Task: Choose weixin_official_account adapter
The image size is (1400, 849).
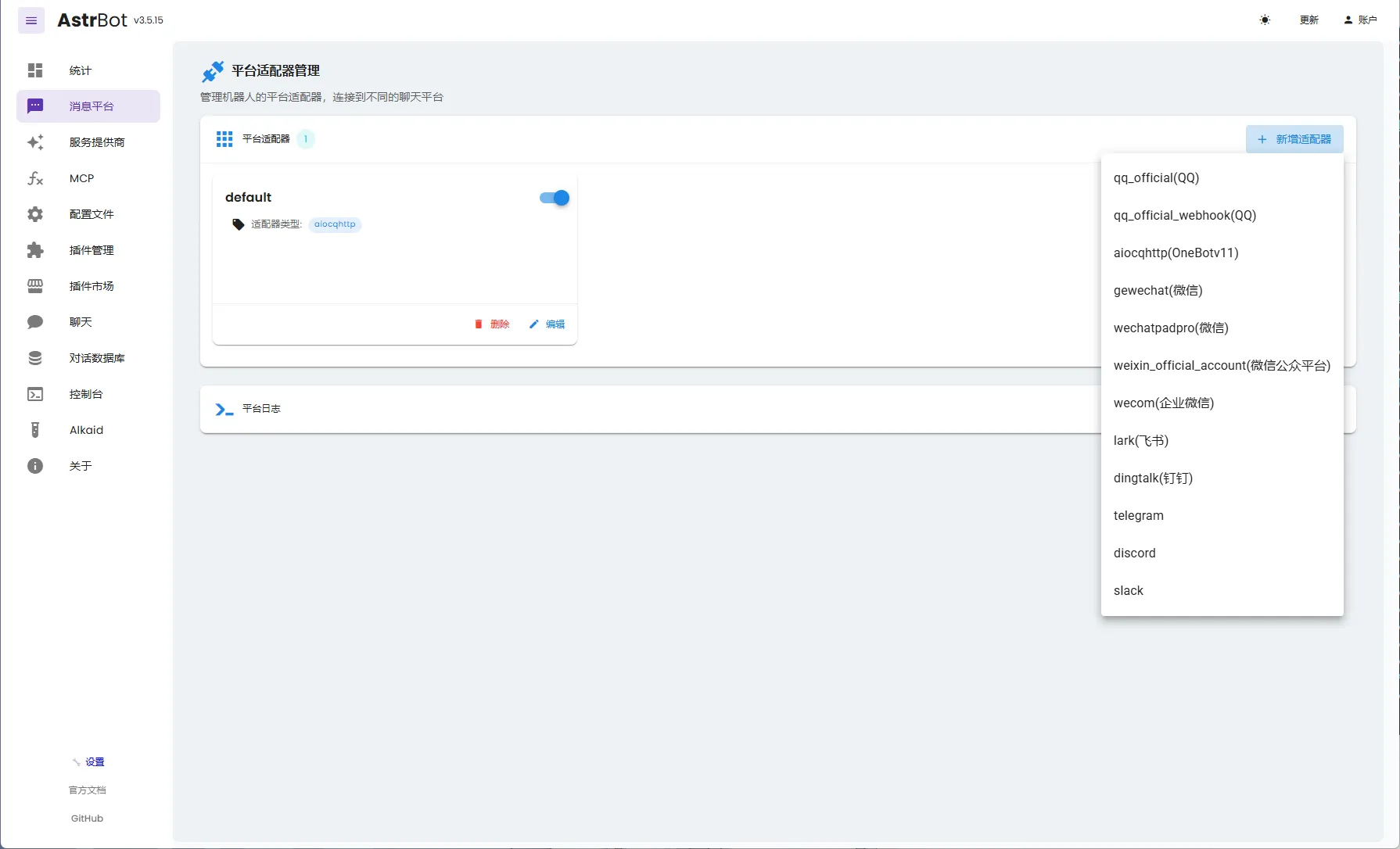Action: pos(1222,365)
